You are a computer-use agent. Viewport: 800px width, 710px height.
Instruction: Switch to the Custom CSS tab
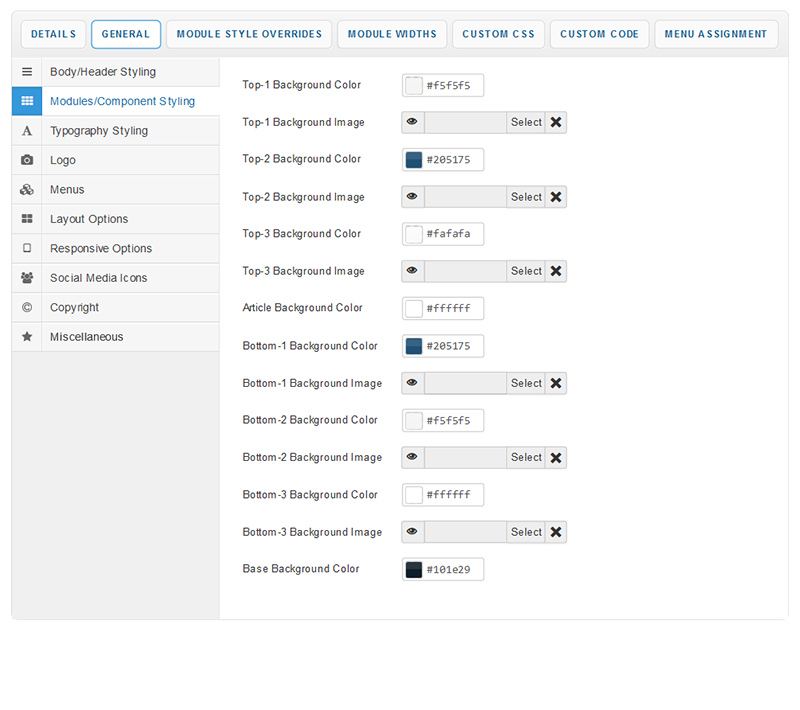[498, 34]
